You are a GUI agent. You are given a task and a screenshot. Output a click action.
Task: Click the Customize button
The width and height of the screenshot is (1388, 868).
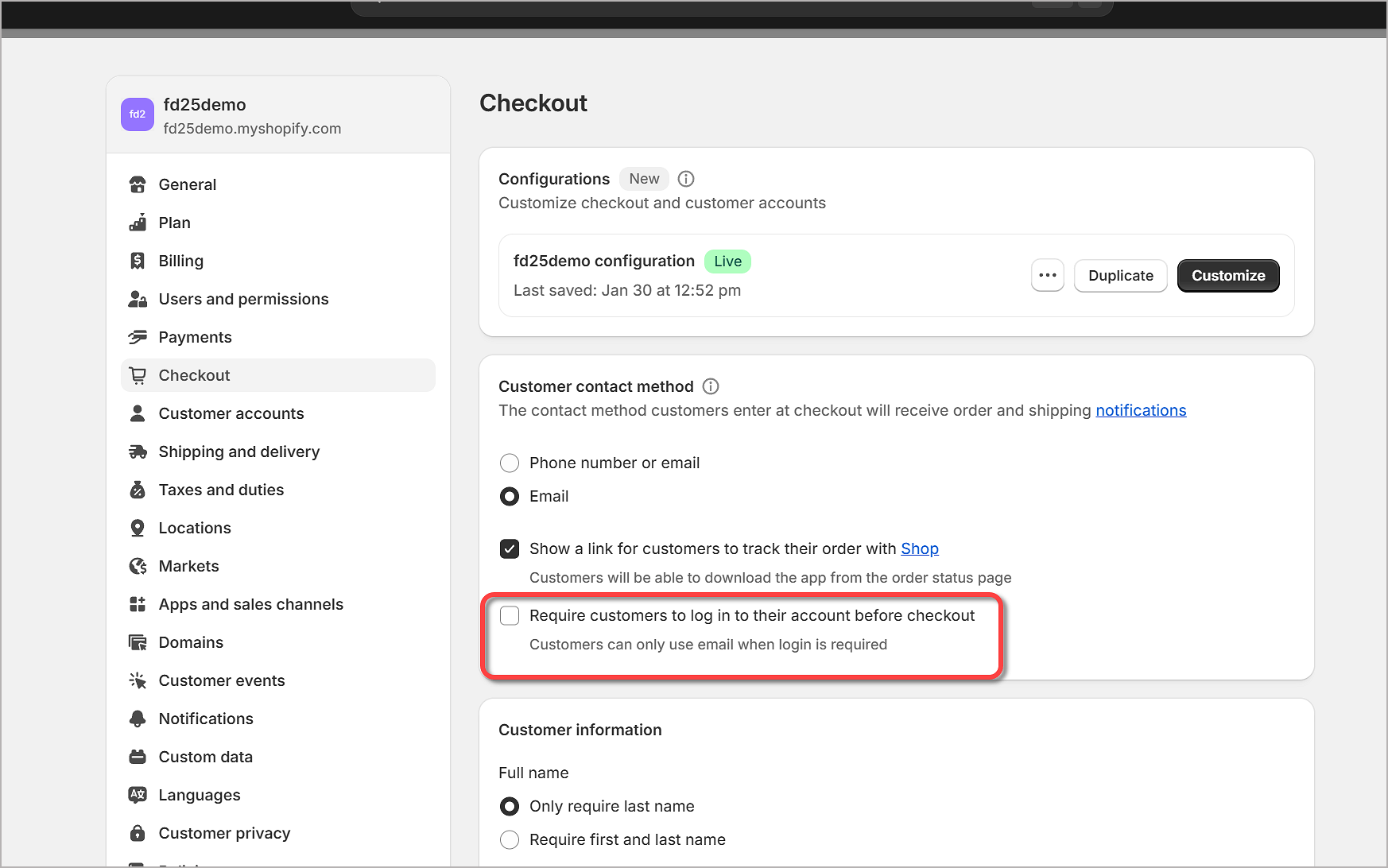coord(1227,276)
